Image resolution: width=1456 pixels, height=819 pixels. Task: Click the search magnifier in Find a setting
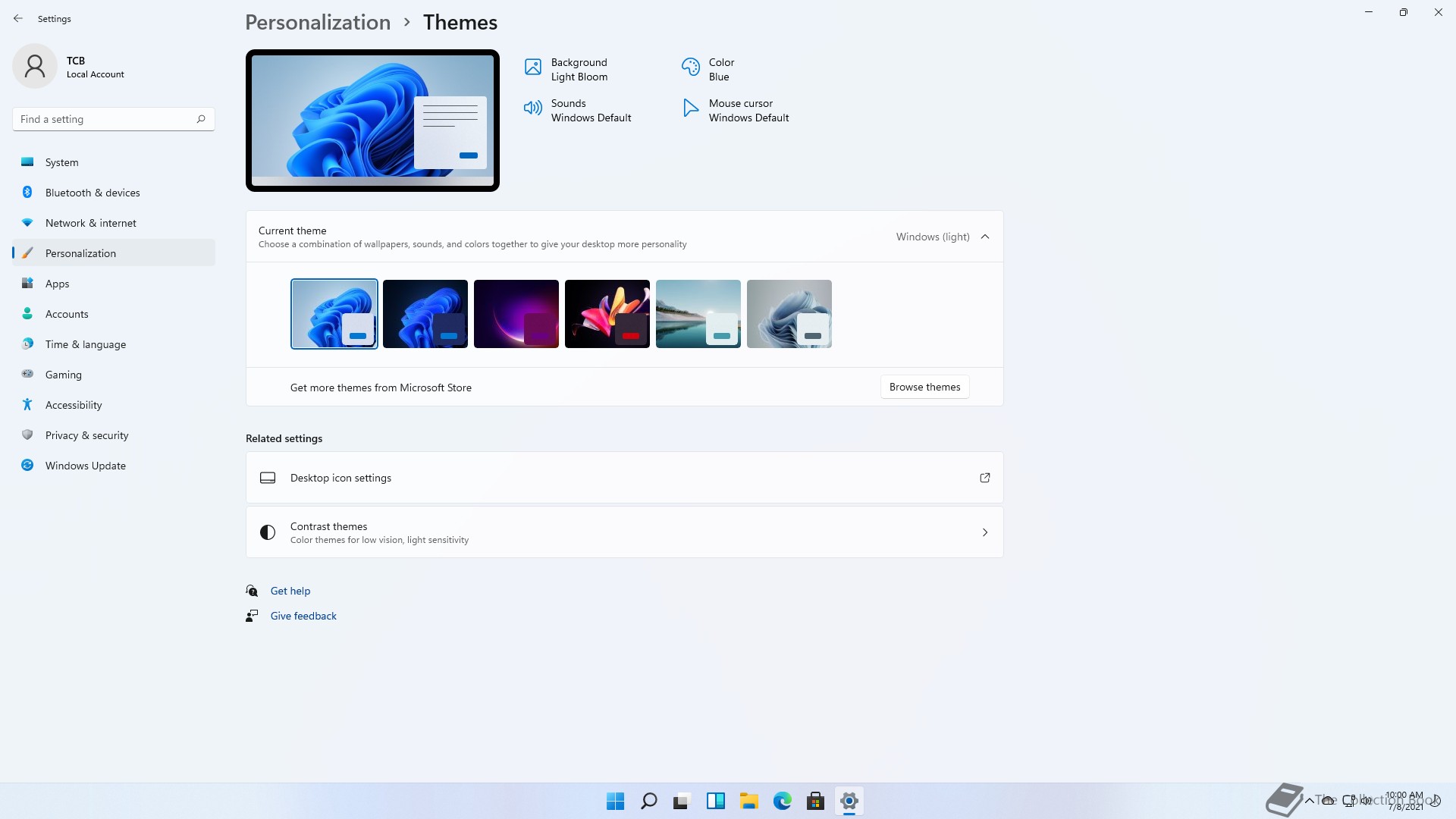[201, 119]
